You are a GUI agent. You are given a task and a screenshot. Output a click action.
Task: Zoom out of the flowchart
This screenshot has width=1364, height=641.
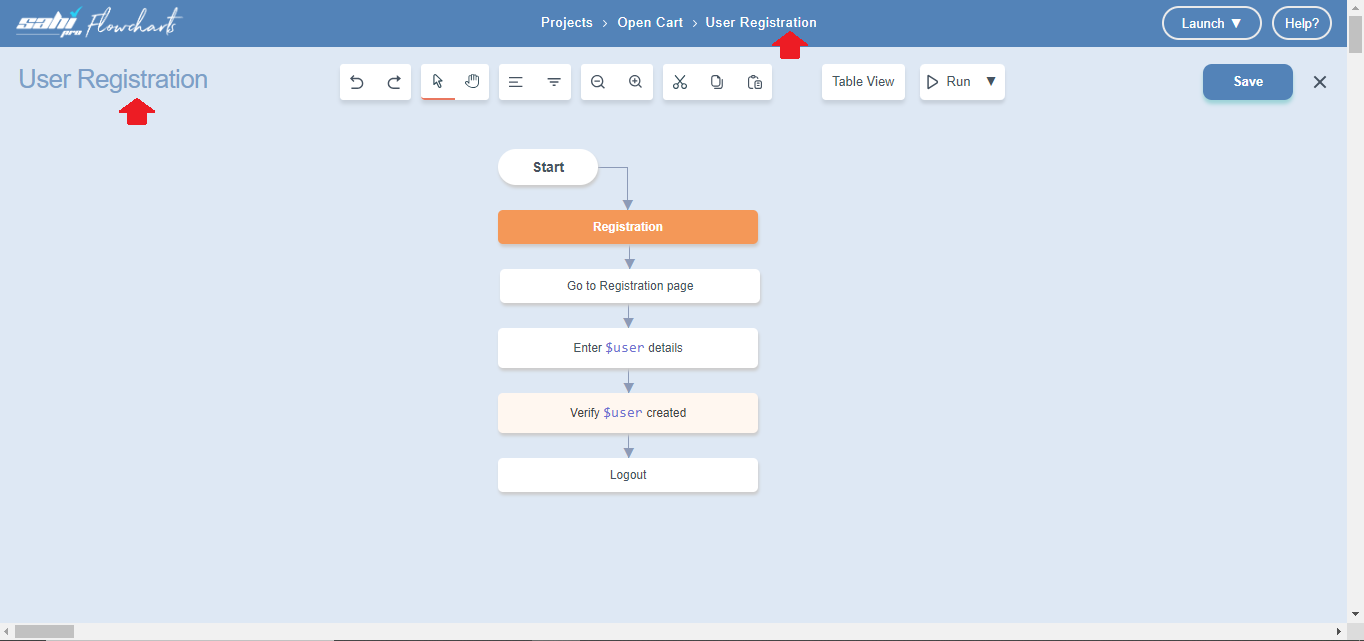[x=598, y=82]
